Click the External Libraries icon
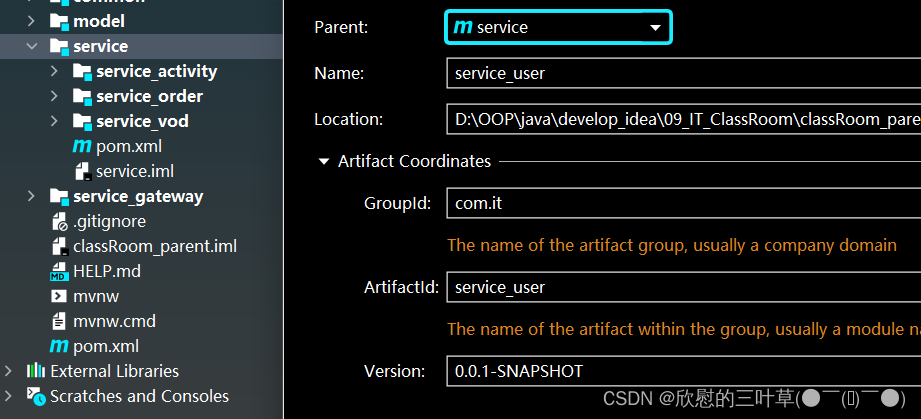 [36, 371]
